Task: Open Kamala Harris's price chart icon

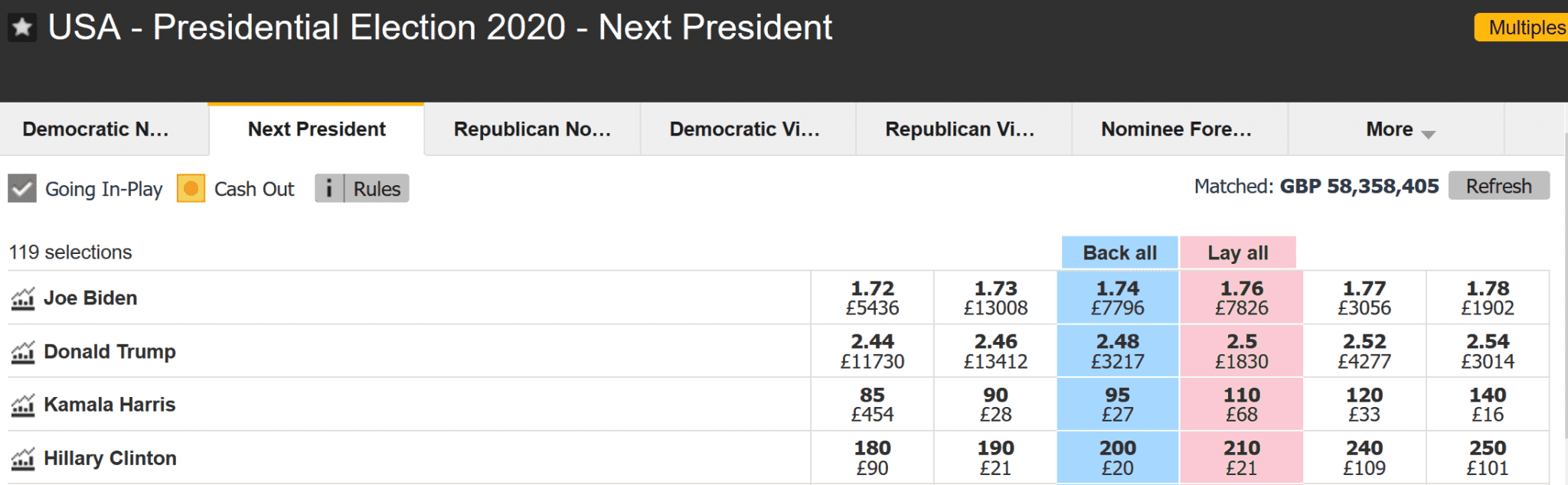Action: [23, 405]
